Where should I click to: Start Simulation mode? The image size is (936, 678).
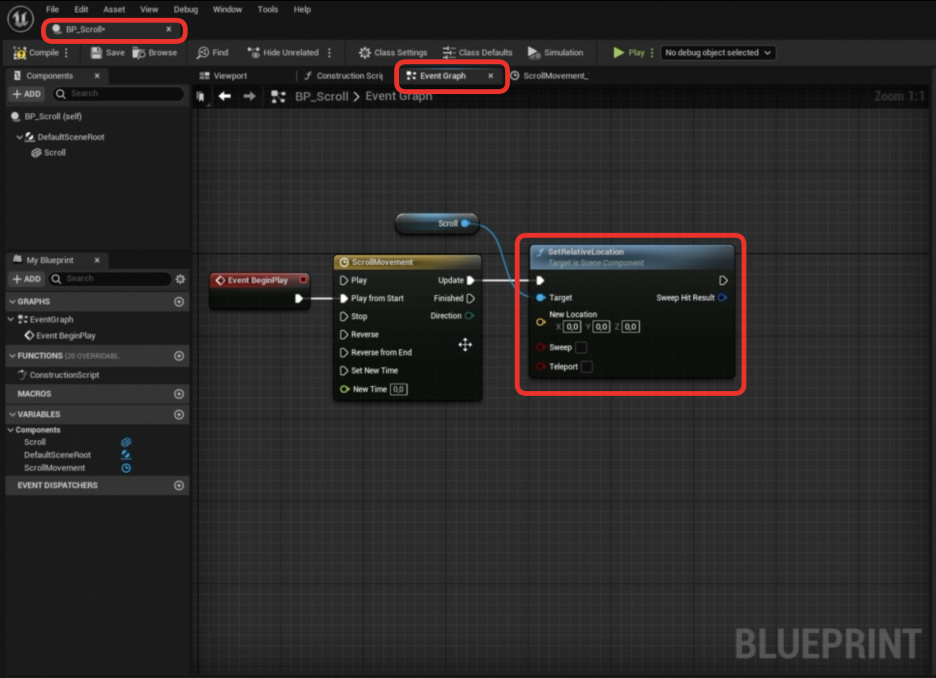(555, 53)
